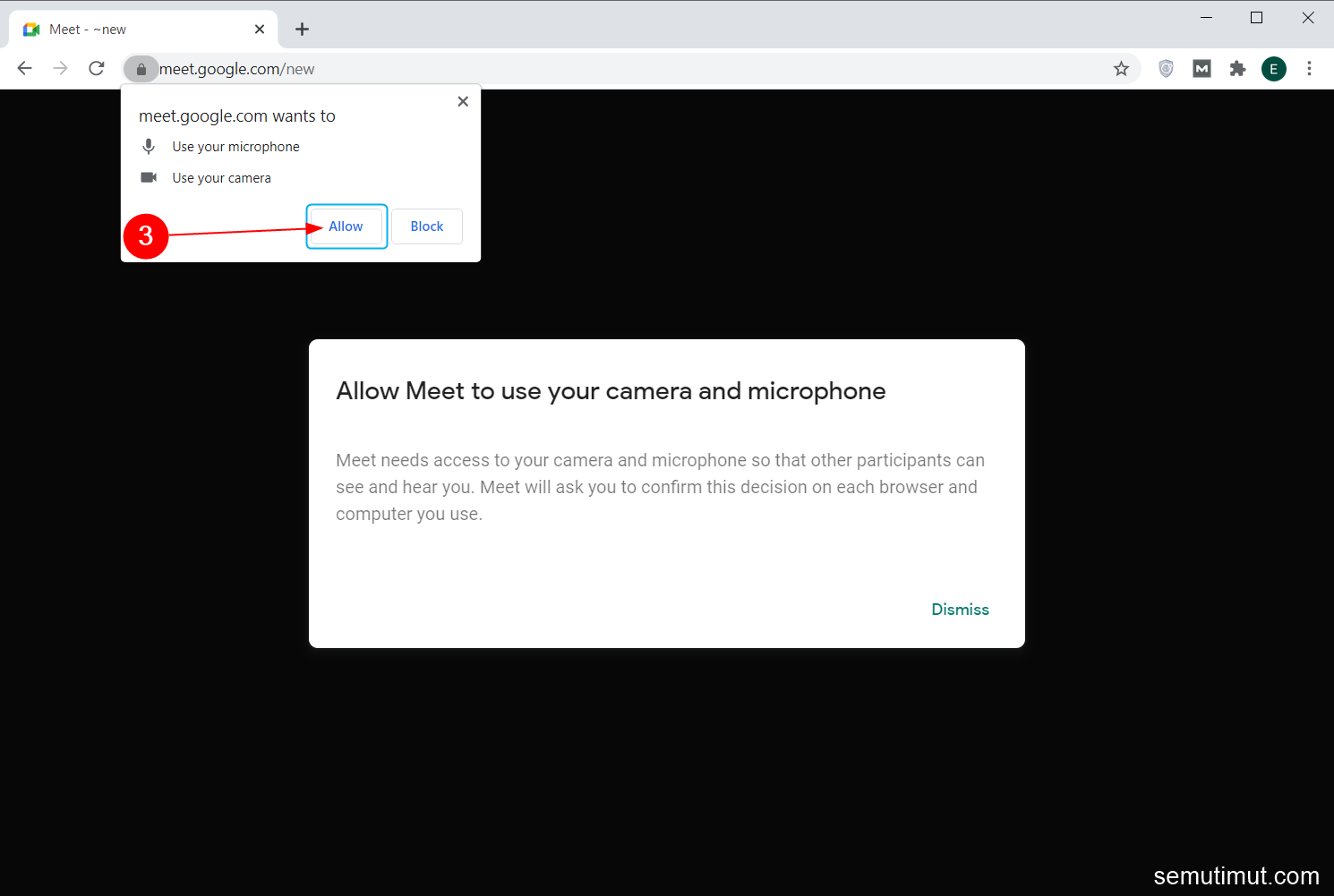Dismiss the Meet permission dialog
Viewport: 1334px width, 896px height.
[x=960, y=610]
